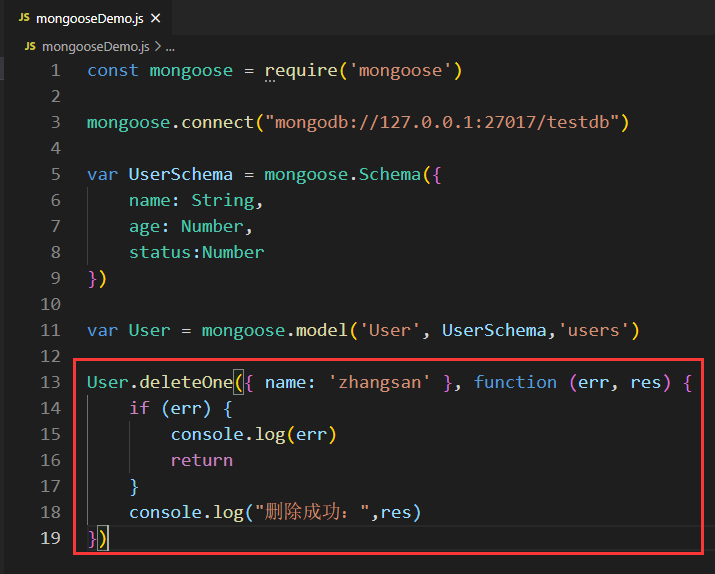Click the 'mongodb://127.0.0.1:27017/testdb' string
The width and height of the screenshot is (715, 574).
(442, 123)
